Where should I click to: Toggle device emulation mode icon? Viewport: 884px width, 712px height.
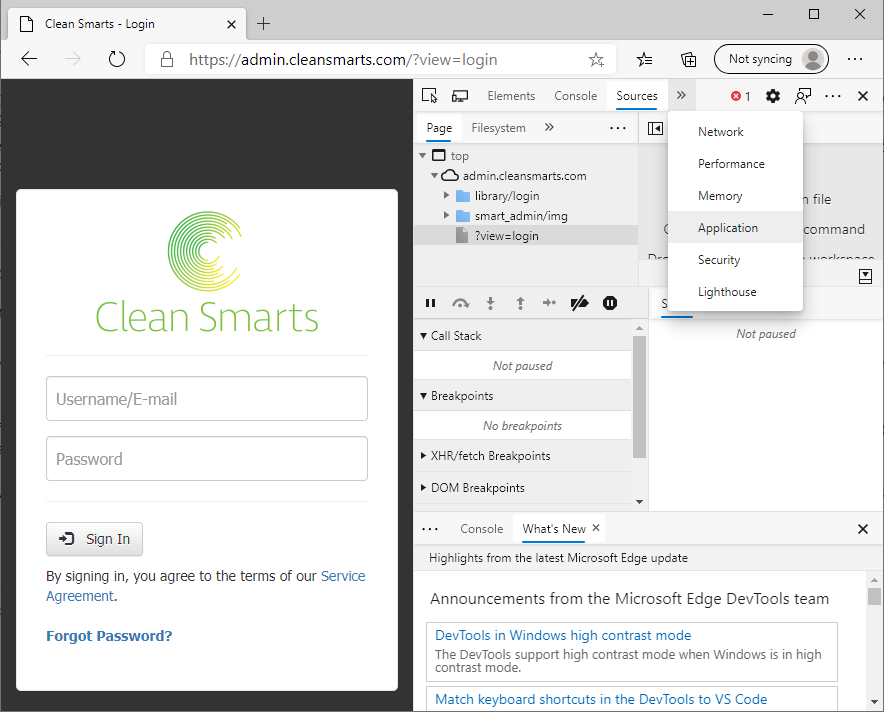pyautogui.click(x=460, y=96)
